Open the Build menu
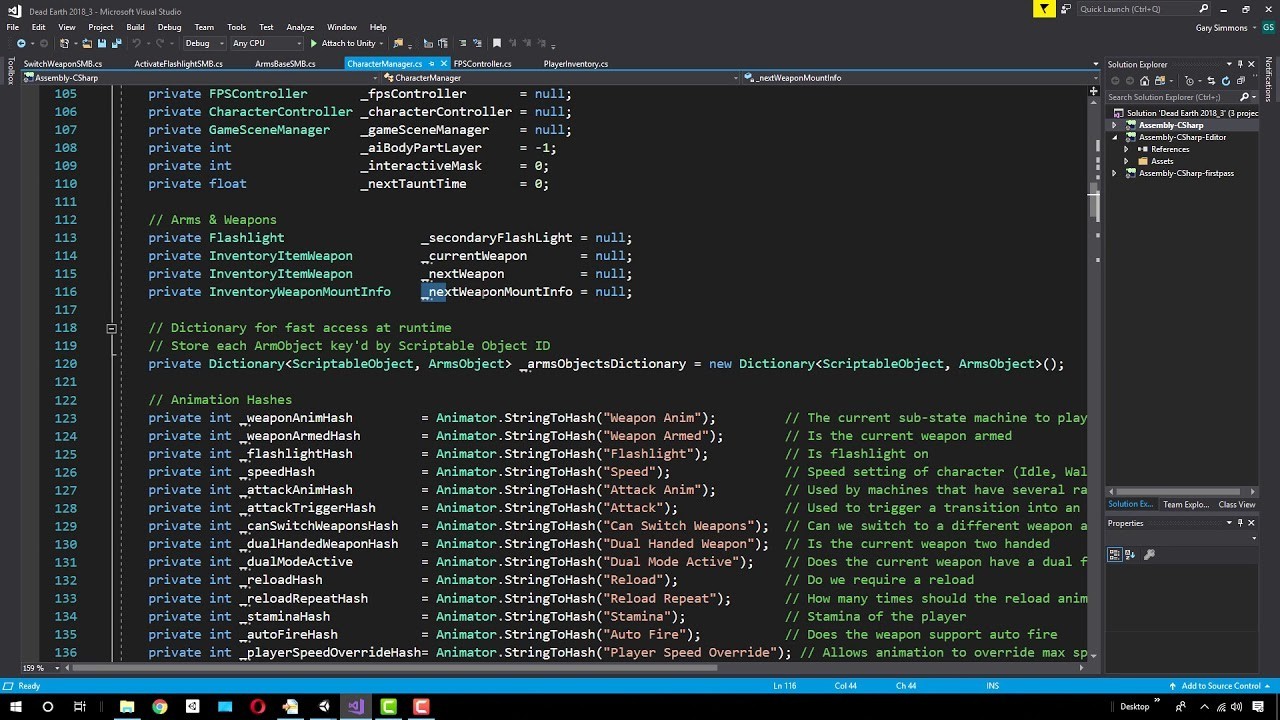 135,27
